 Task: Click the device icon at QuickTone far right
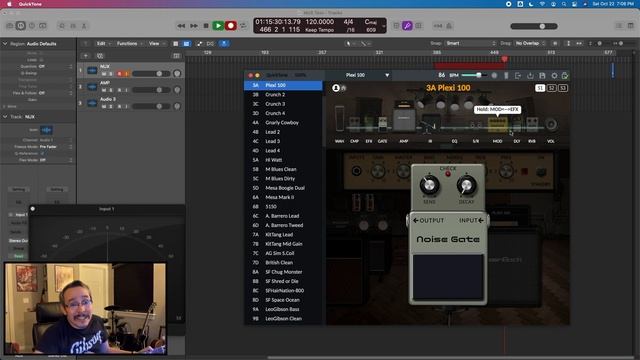565,76
